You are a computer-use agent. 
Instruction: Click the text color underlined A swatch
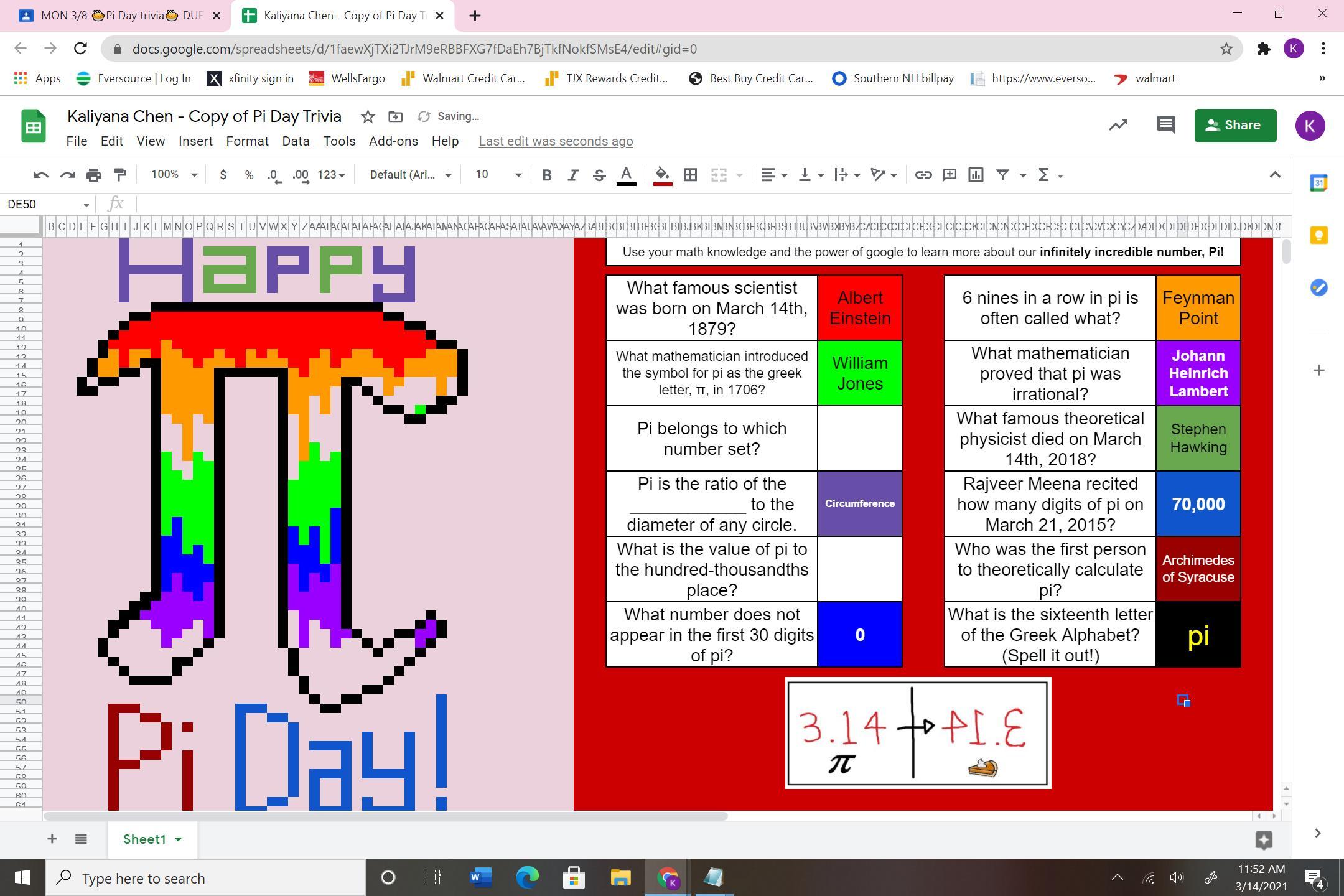(x=627, y=175)
